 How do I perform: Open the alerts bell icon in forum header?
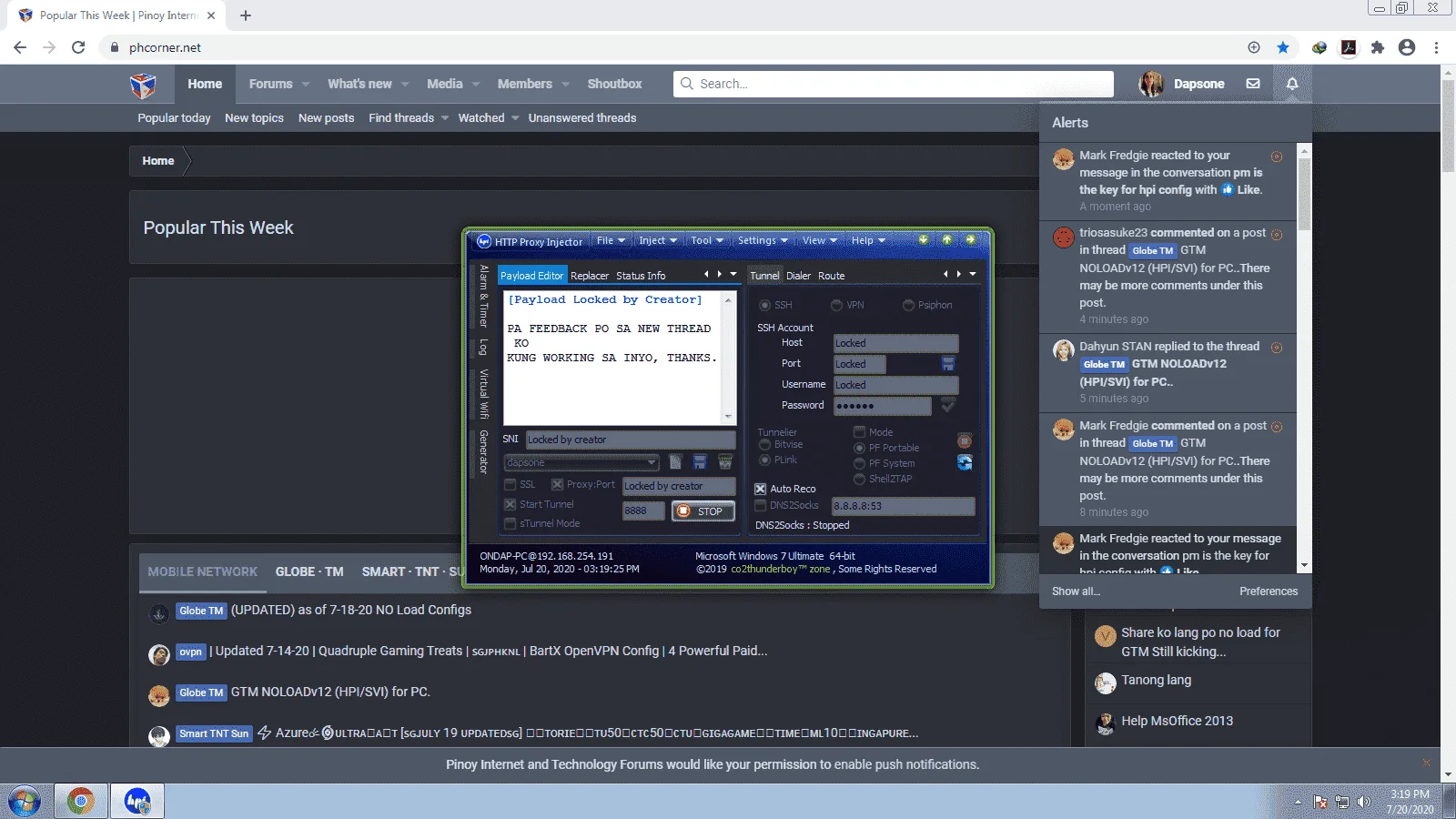coord(1292,84)
